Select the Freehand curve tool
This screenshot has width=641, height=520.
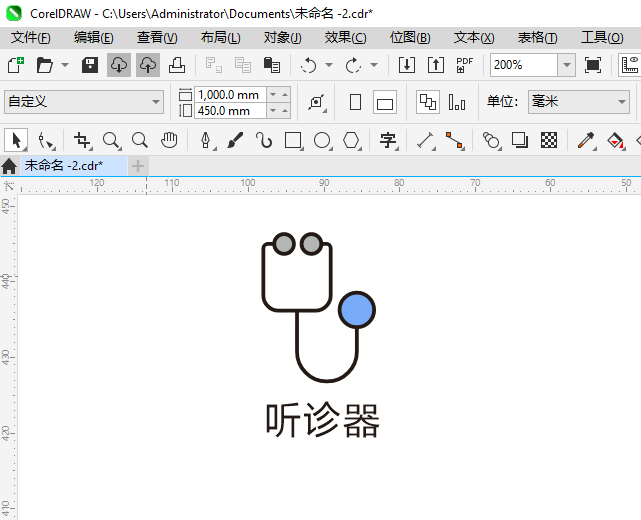(x=264, y=140)
